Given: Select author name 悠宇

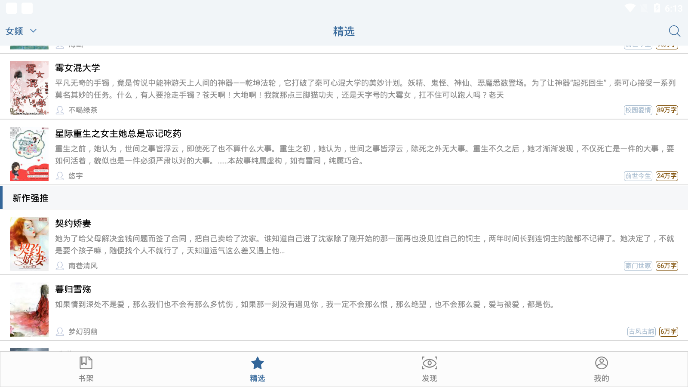Looking at the screenshot, I should [x=75, y=176].
